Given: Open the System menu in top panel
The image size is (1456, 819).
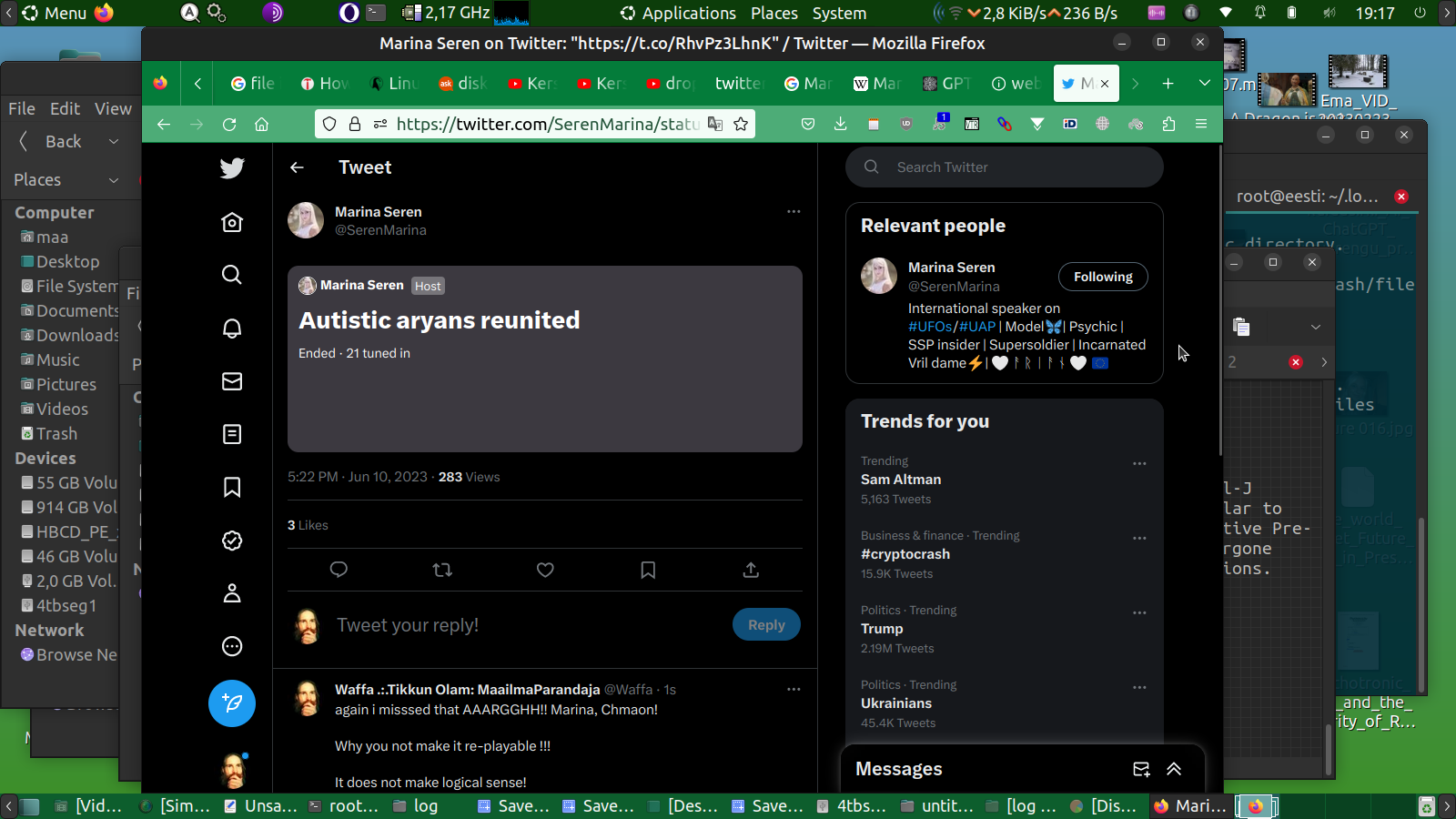Looking at the screenshot, I should click(839, 13).
